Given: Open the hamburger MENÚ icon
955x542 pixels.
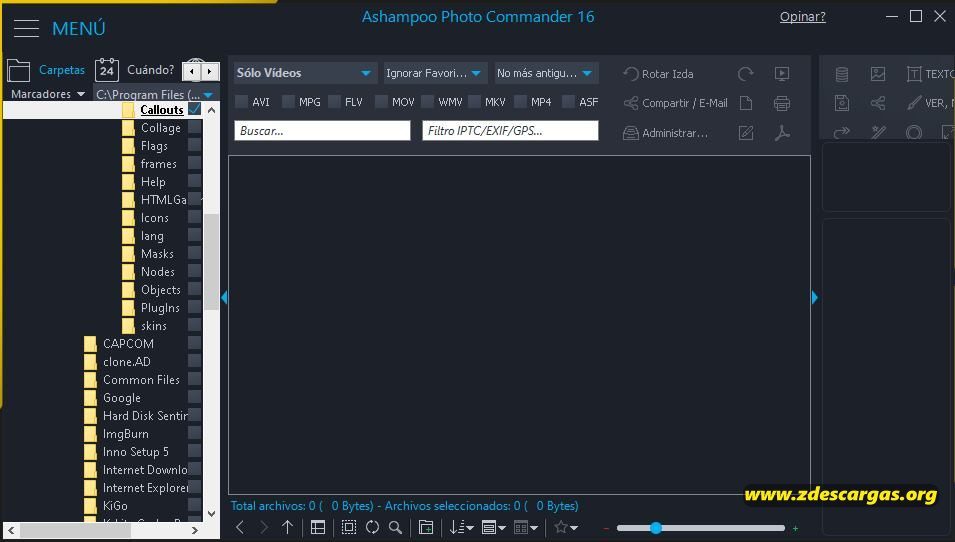Looking at the screenshot, I should [26, 28].
